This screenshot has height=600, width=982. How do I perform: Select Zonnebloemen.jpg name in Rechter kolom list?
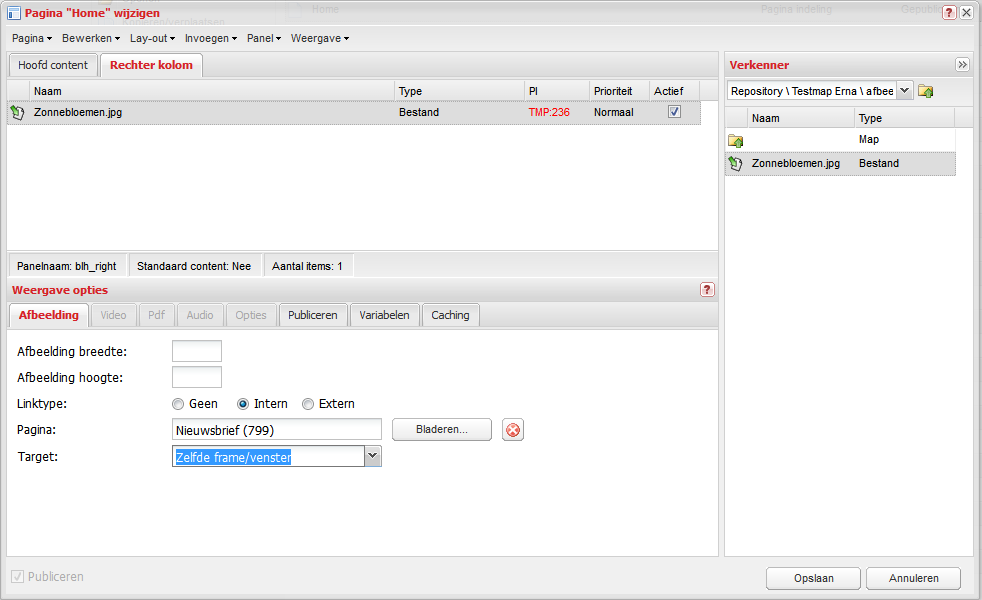click(x=78, y=112)
